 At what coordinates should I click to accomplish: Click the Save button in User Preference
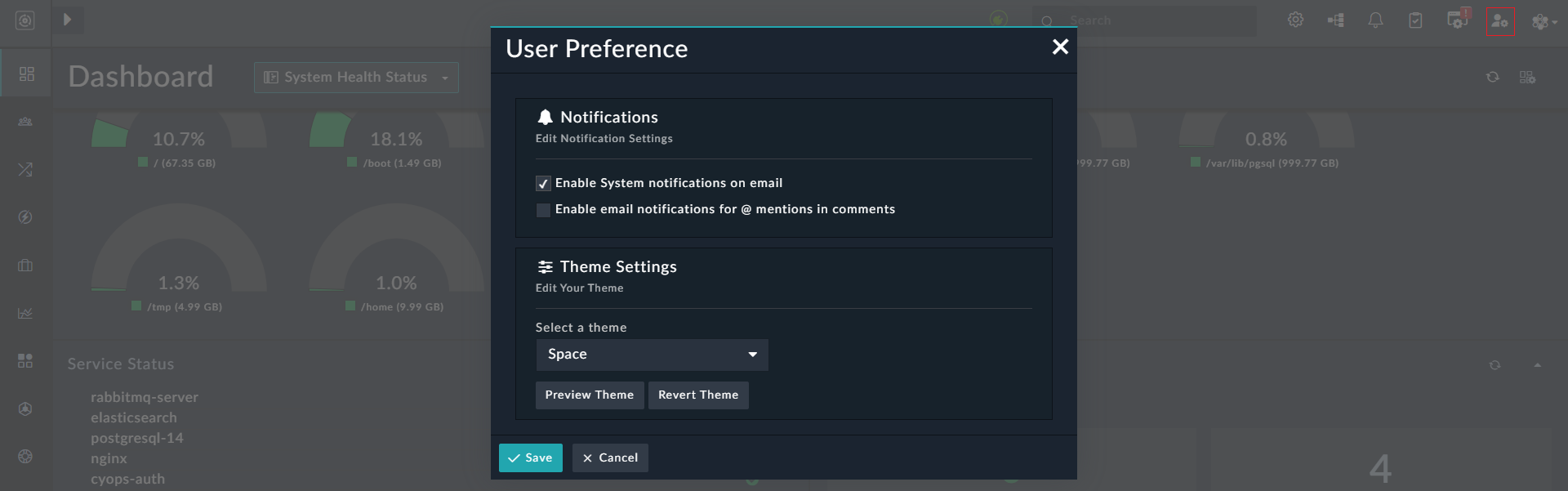[x=530, y=458]
